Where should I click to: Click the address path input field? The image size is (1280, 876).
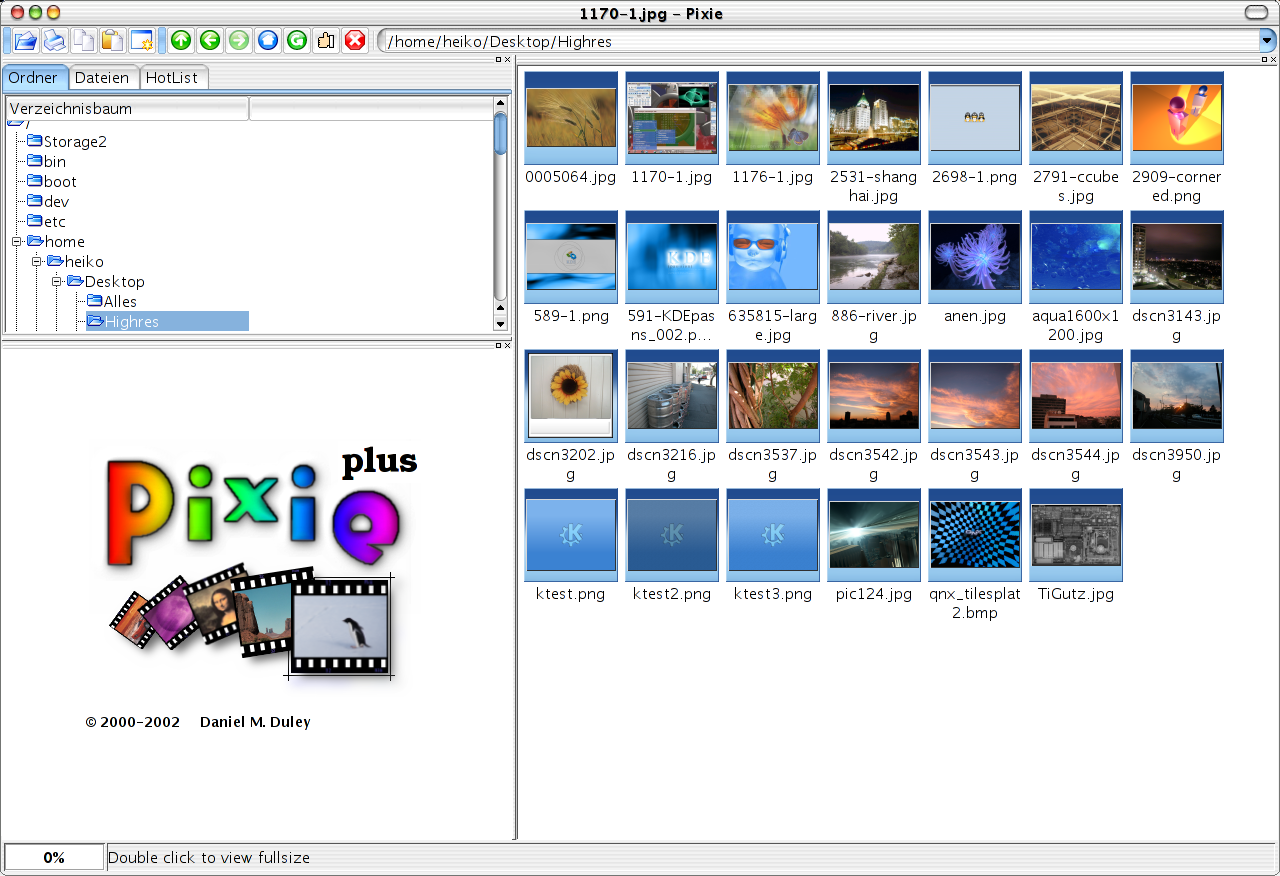point(820,41)
